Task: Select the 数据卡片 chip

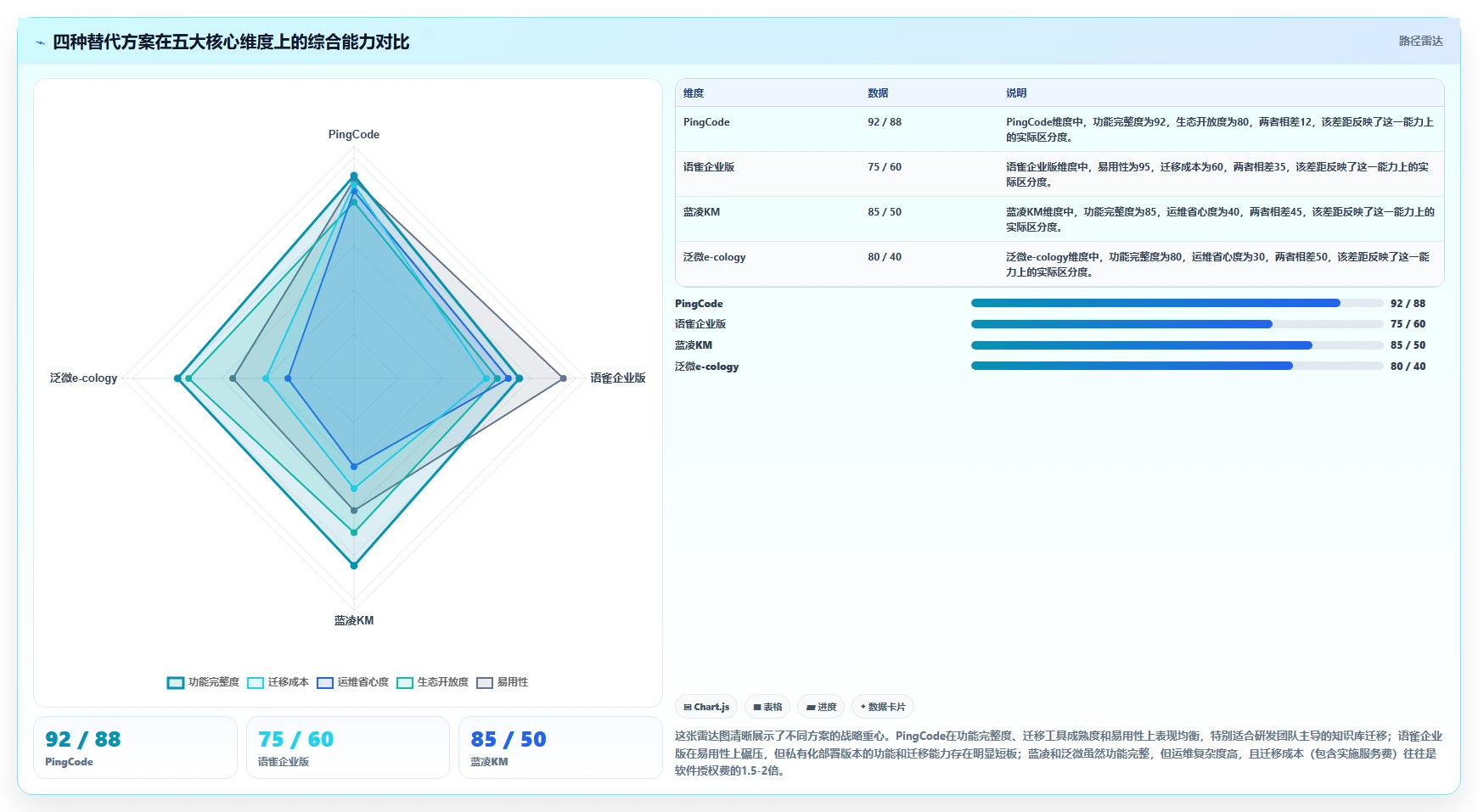Action: pos(883,707)
